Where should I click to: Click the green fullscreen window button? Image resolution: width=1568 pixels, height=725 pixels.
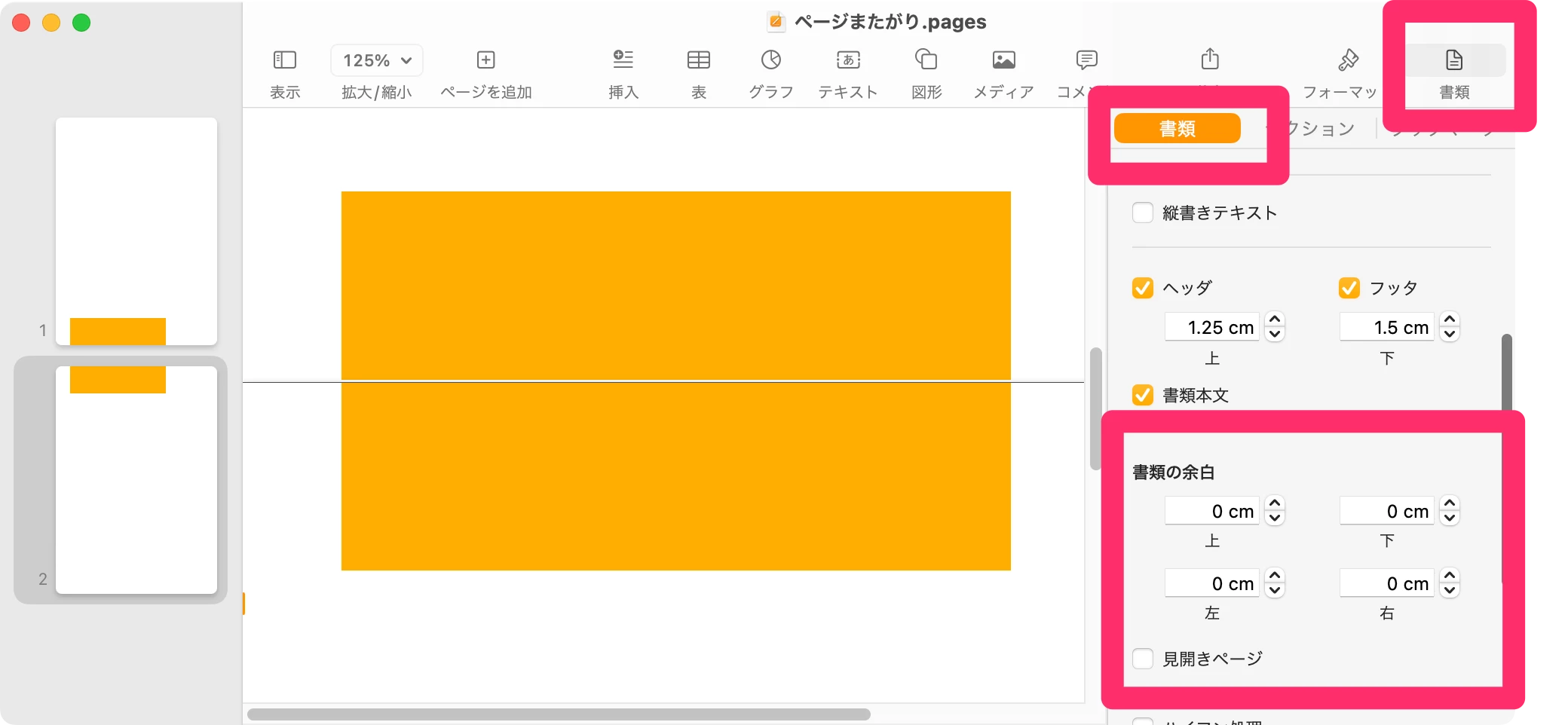(81, 23)
